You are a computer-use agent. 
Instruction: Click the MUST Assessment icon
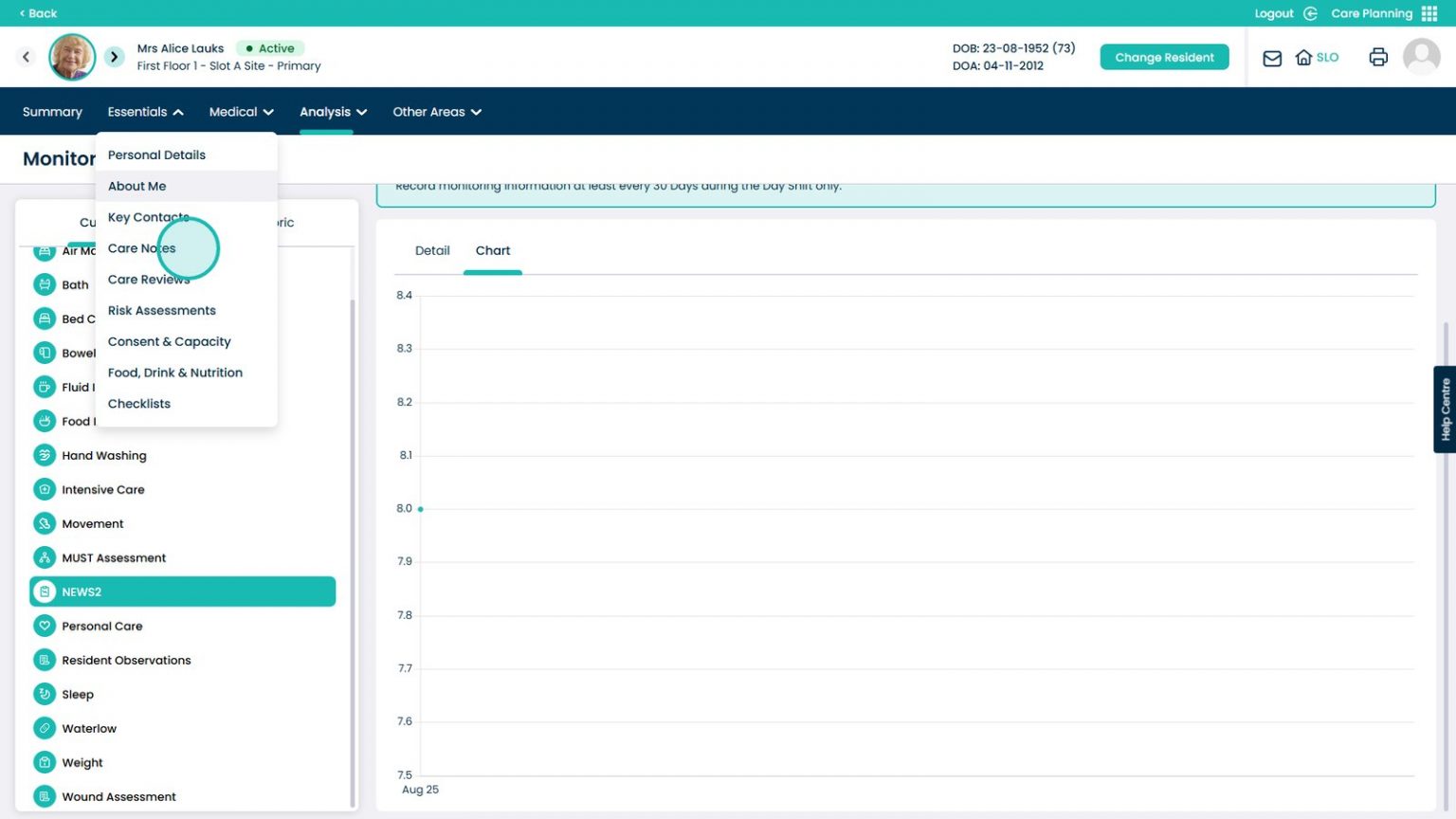[x=45, y=557]
